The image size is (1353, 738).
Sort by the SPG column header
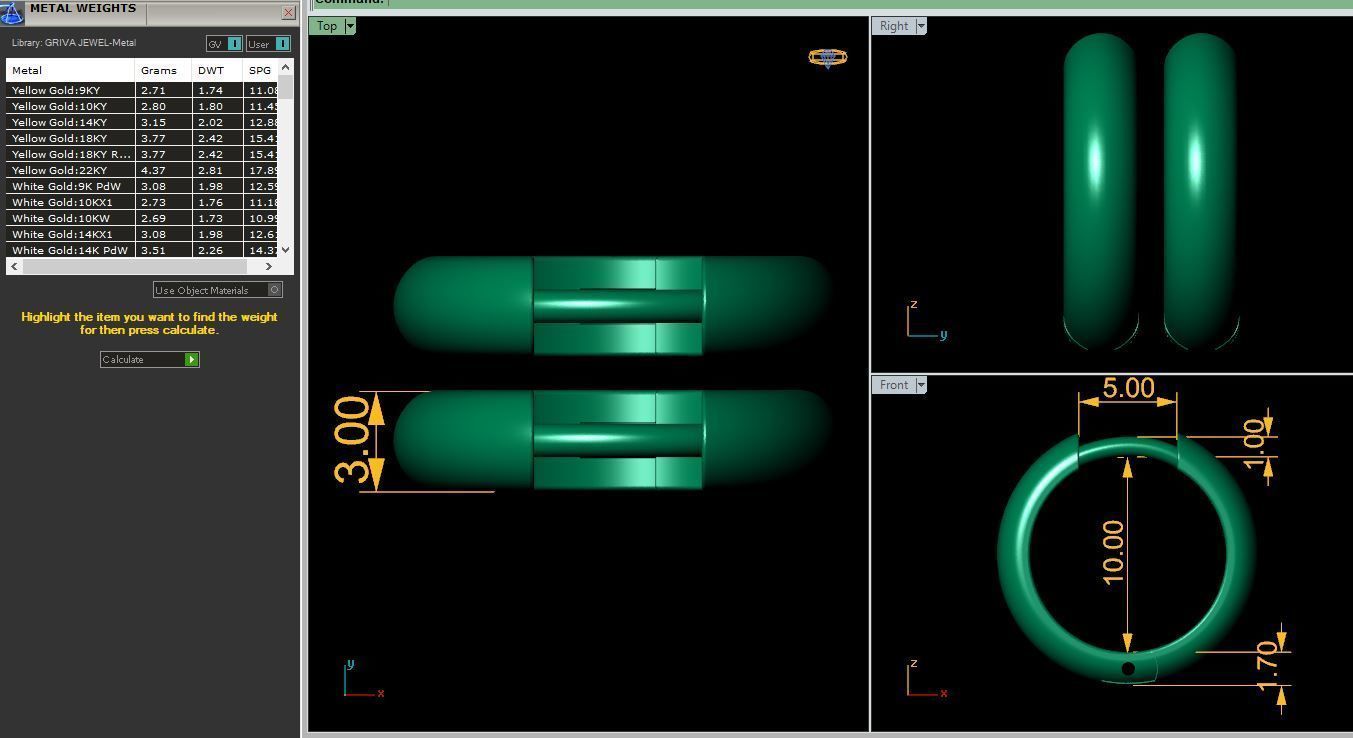(261, 70)
